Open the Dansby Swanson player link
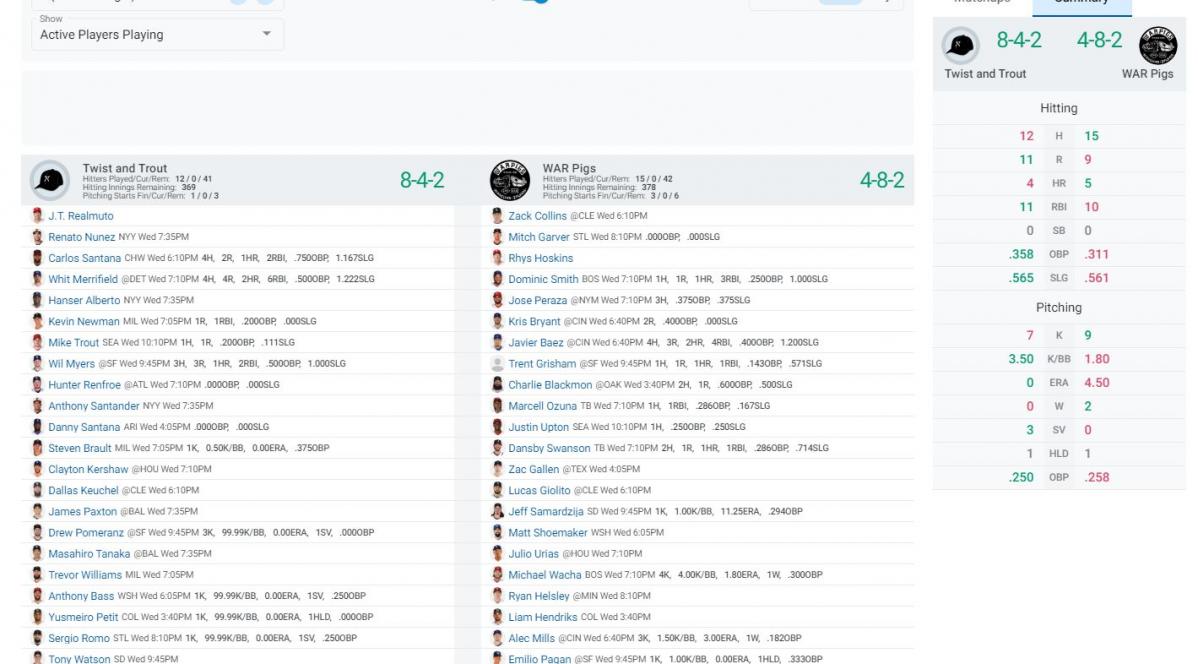The image size is (1198, 664). point(549,448)
